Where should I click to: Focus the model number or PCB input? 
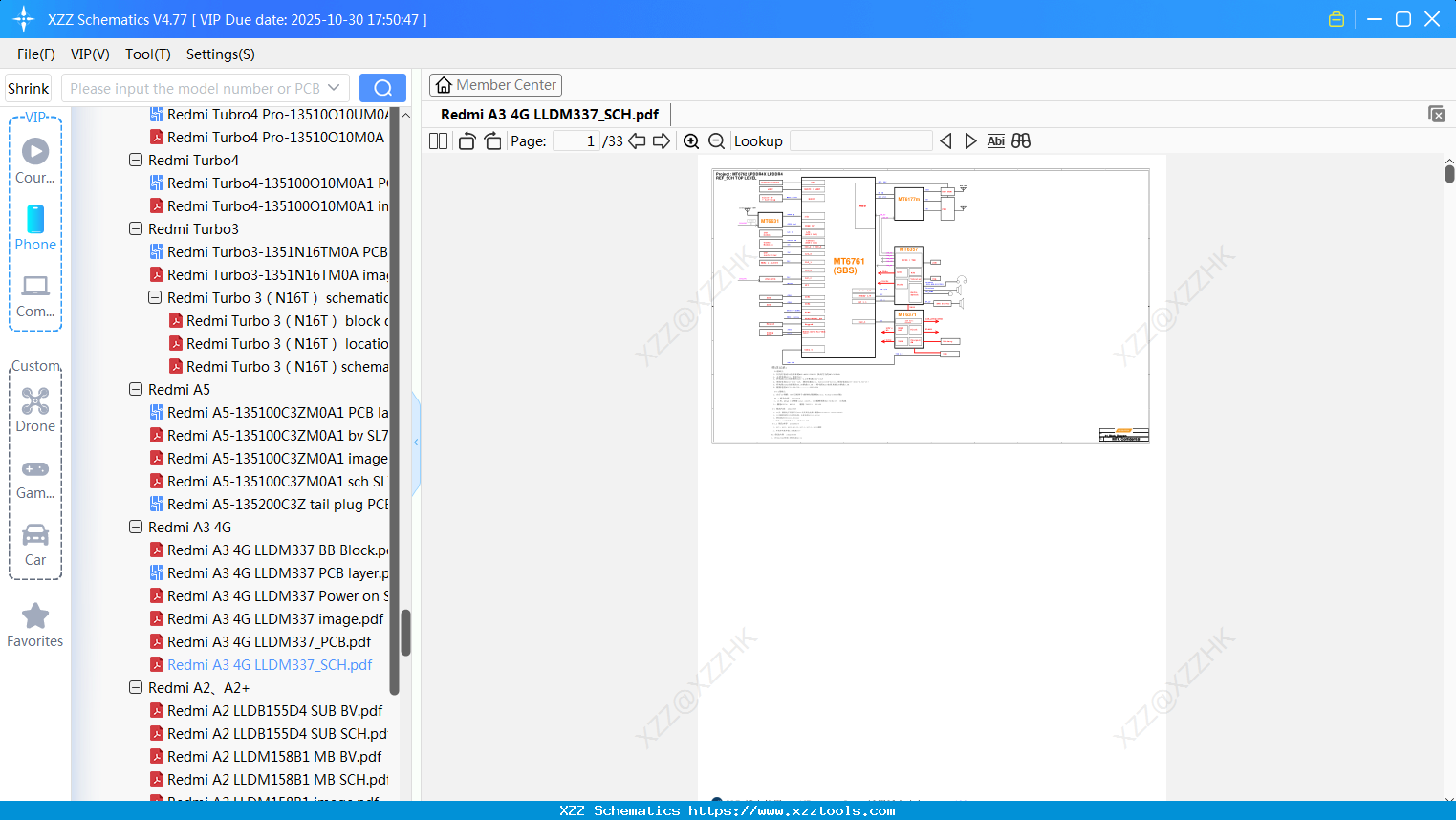click(195, 88)
